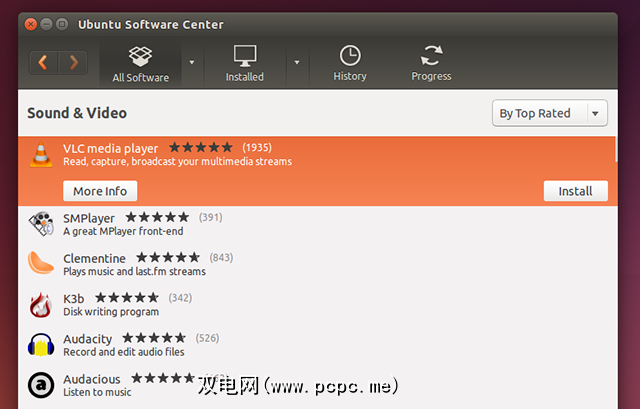This screenshot has height=409, width=640.
Task: Show the Installed software view
Action: coord(245,64)
